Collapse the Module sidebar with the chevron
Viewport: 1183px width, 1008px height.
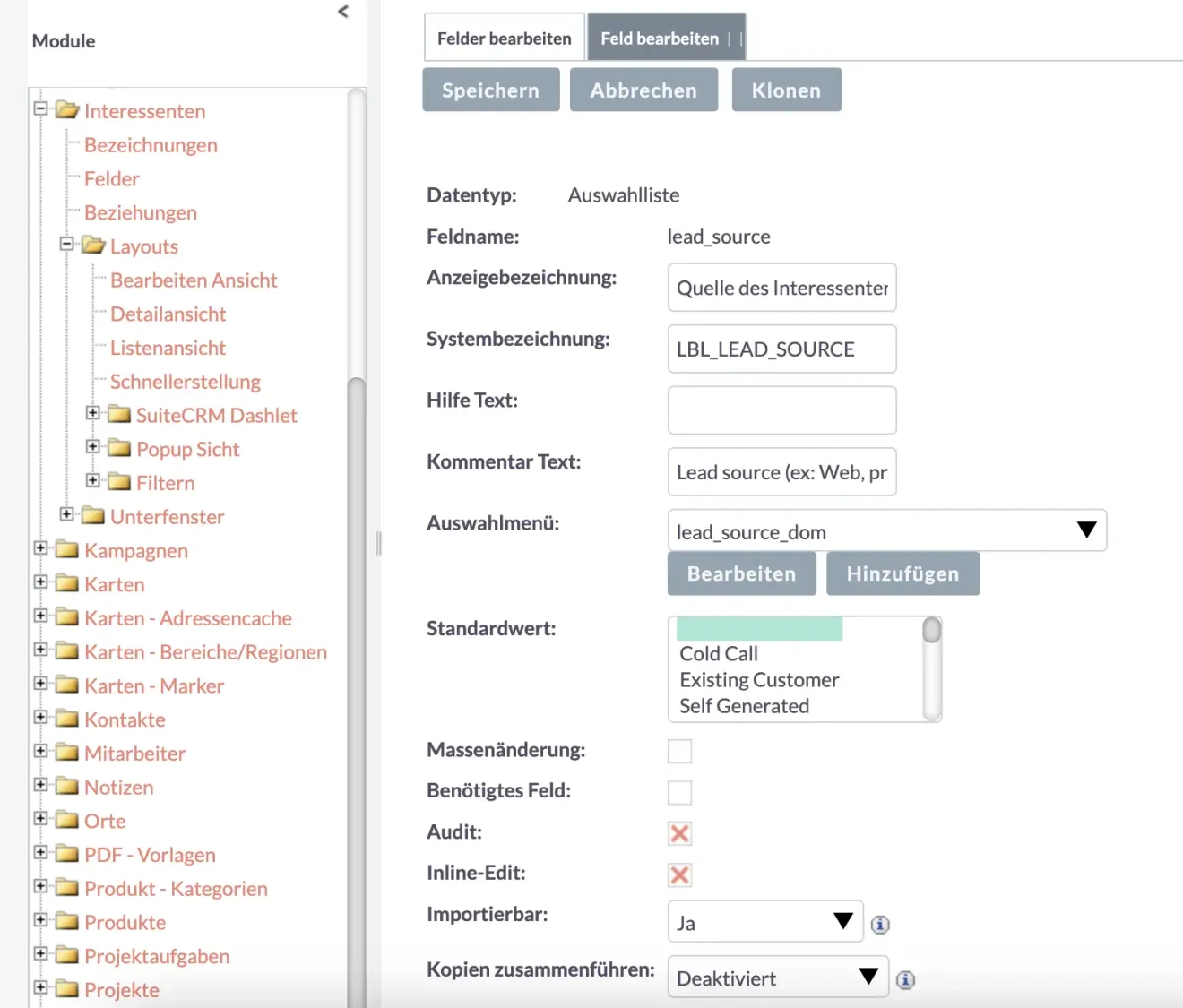(x=342, y=12)
